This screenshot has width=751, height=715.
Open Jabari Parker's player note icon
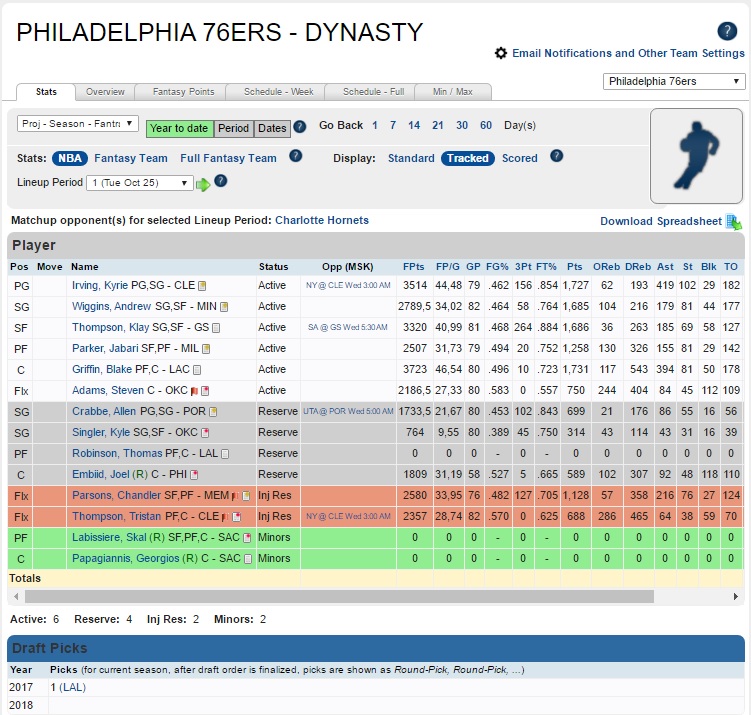[206, 349]
